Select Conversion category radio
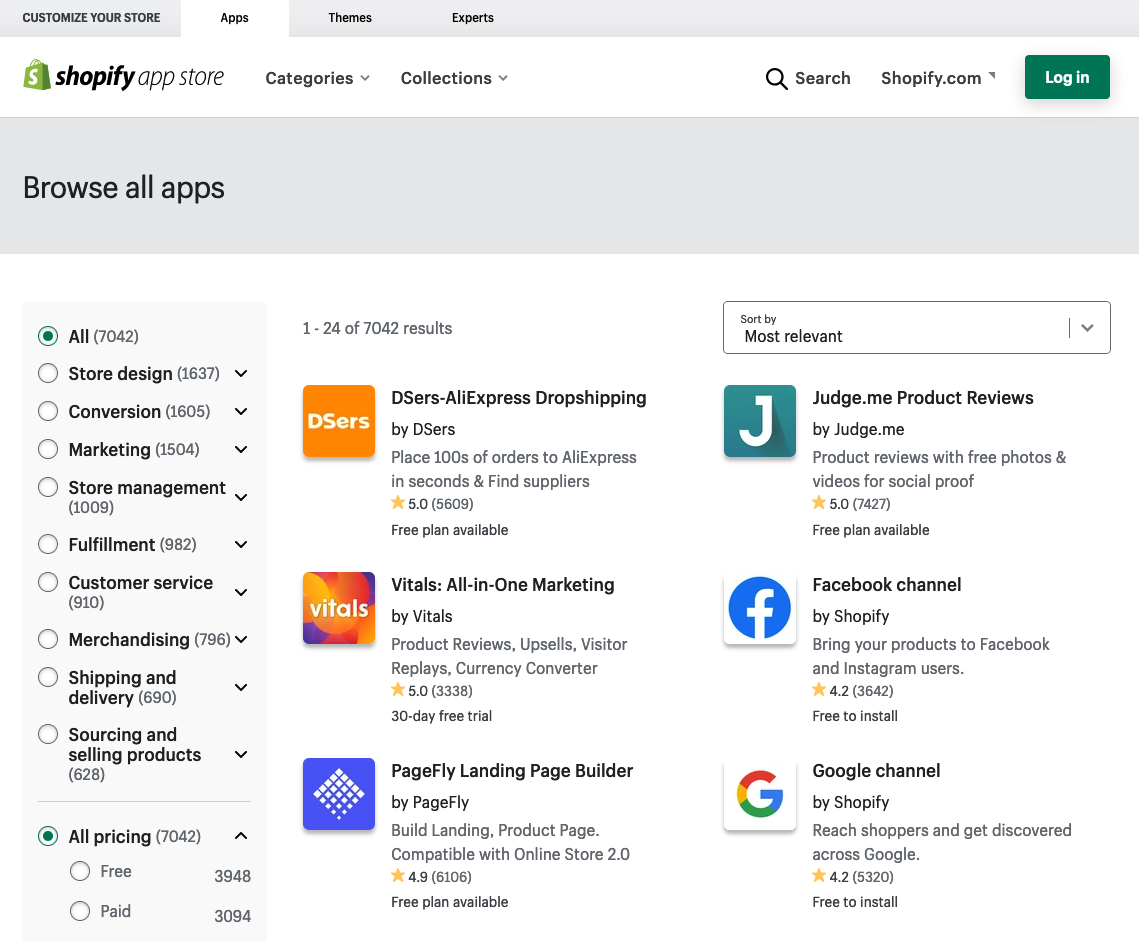Viewport: 1139px width, 942px height. tap(48, 411)
